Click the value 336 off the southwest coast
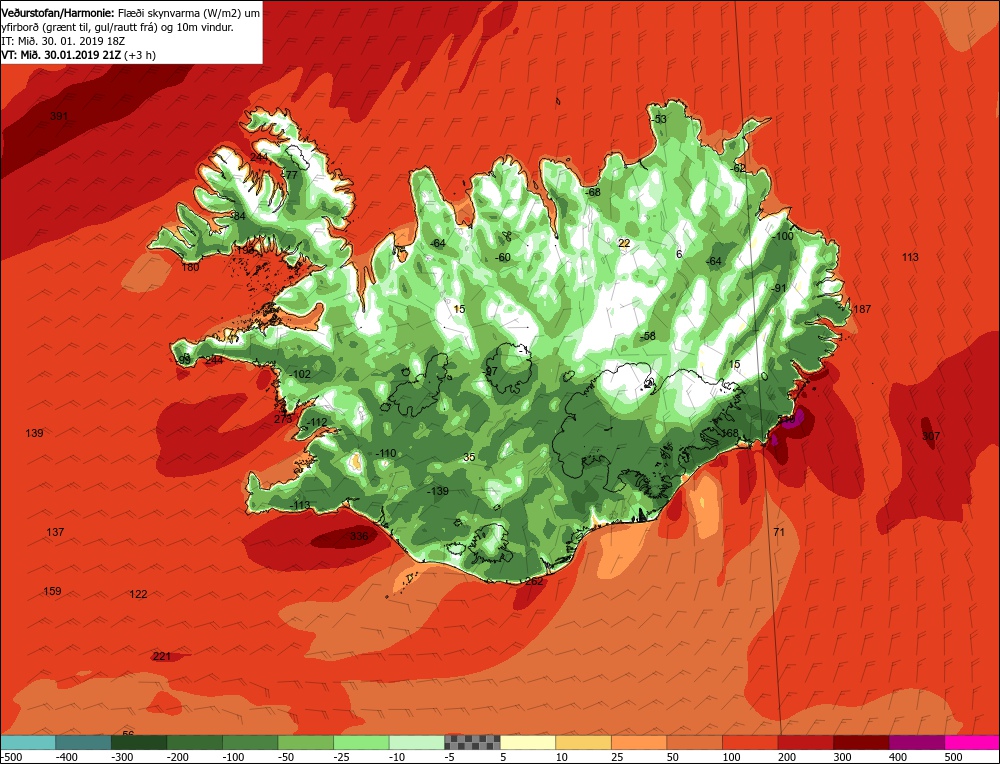The height and width of the screenshot is (764, 1000). point(359,536)
